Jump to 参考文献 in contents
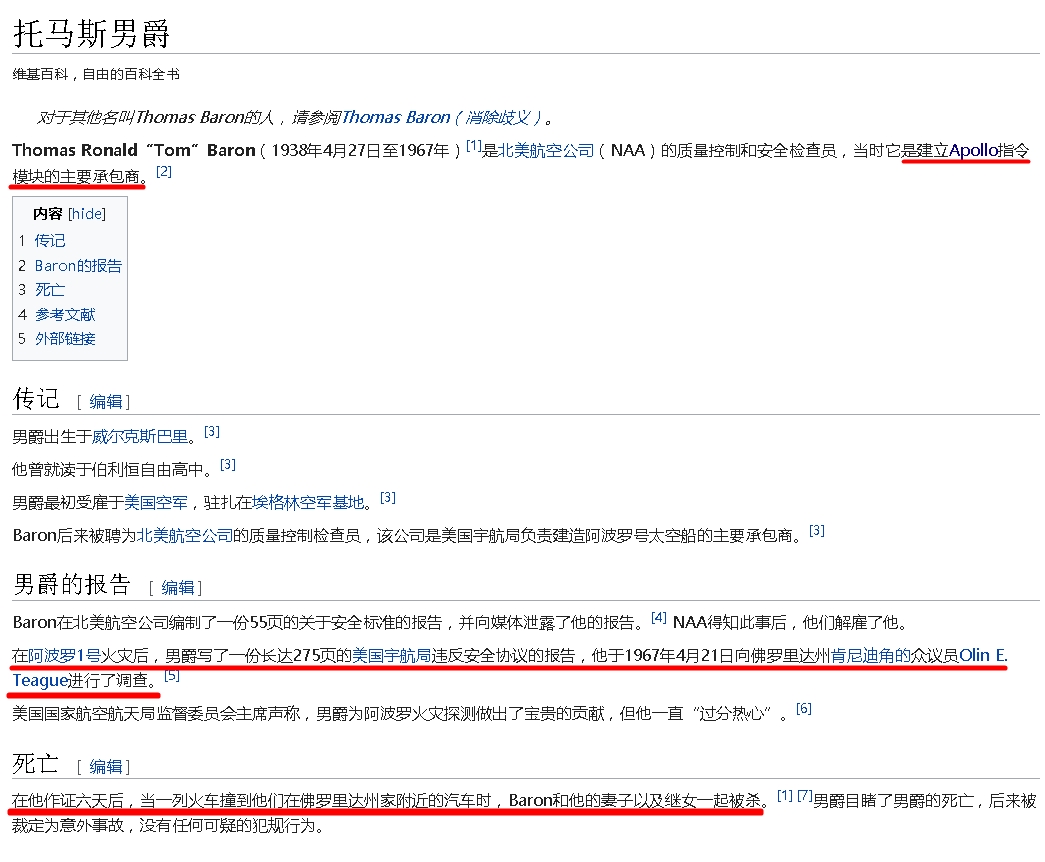 (x=65, y=315)
